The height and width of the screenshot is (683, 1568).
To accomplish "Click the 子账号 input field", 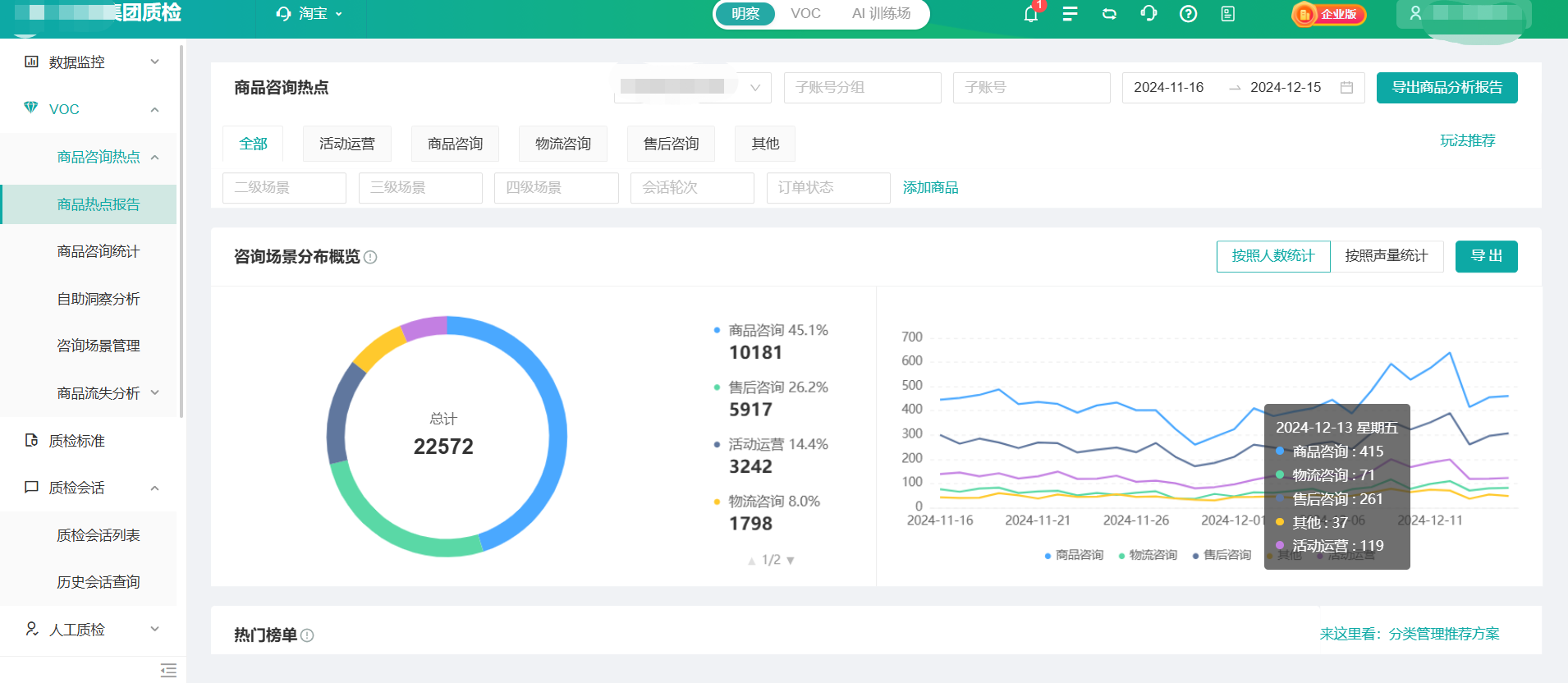I will [1032, 87].
